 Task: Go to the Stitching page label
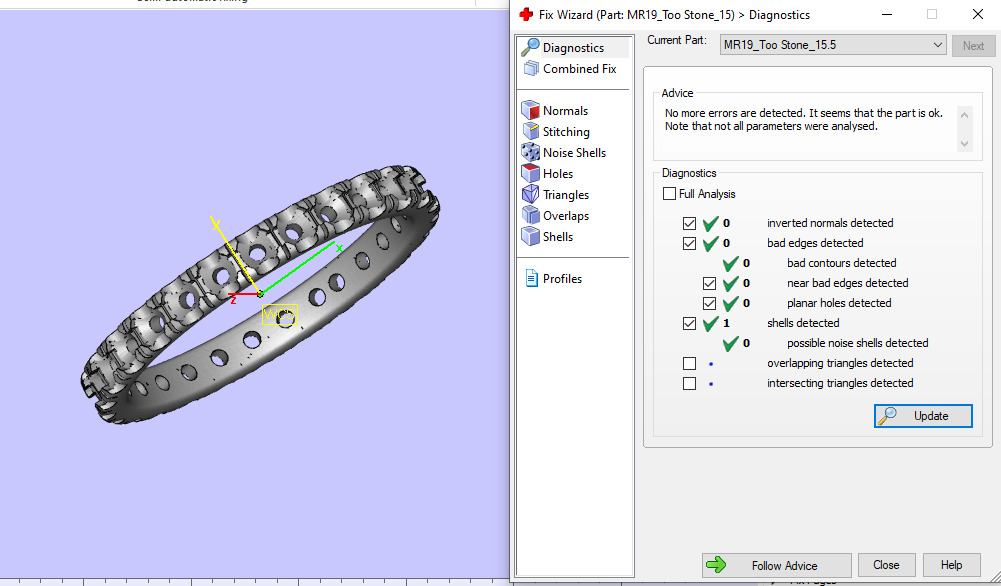pos(566,131)
